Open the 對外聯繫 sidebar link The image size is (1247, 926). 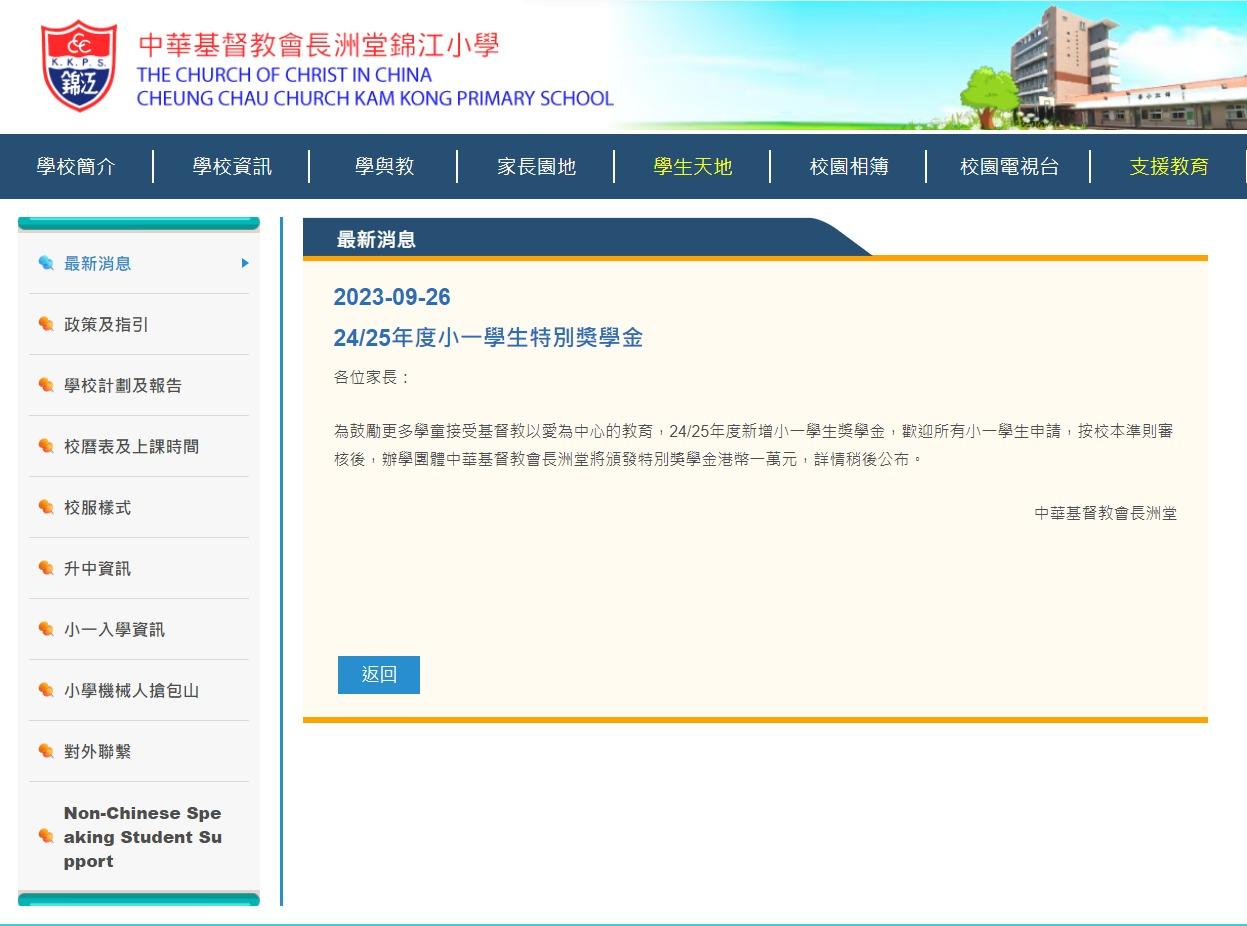coord(97,752)
